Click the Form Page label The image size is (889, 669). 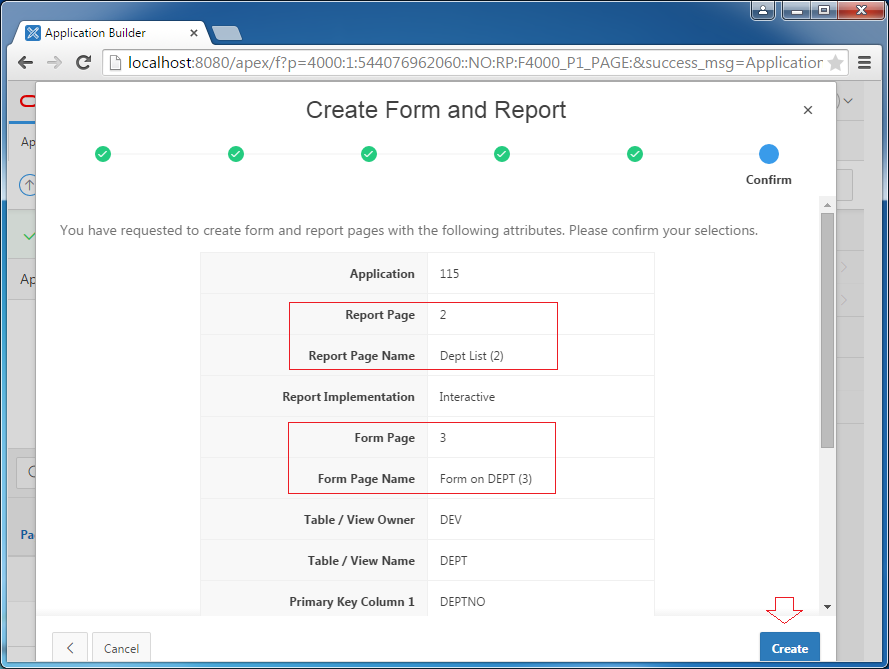(x=385, y=438)
